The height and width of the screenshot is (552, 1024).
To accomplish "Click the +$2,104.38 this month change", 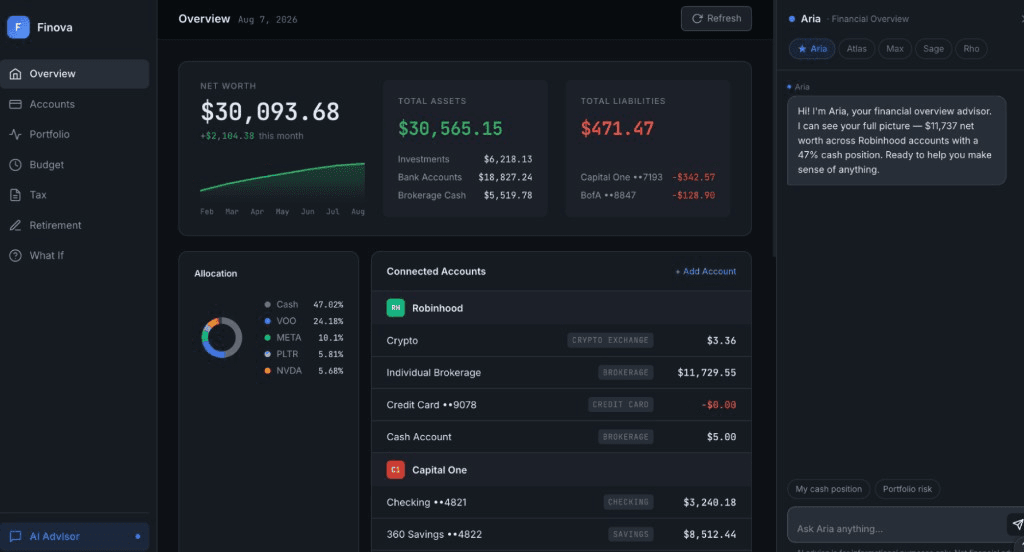I will click(251, 136).
